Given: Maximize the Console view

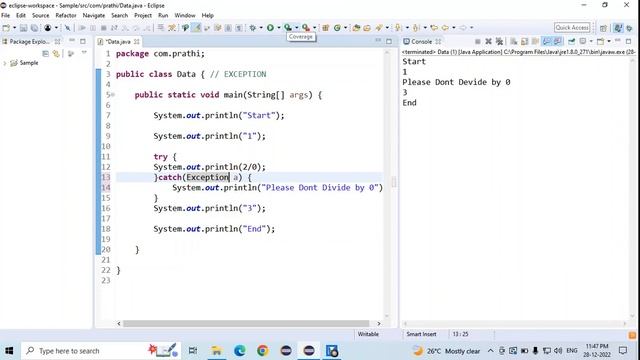Looking at the screenshot, I should pos(629,41).
